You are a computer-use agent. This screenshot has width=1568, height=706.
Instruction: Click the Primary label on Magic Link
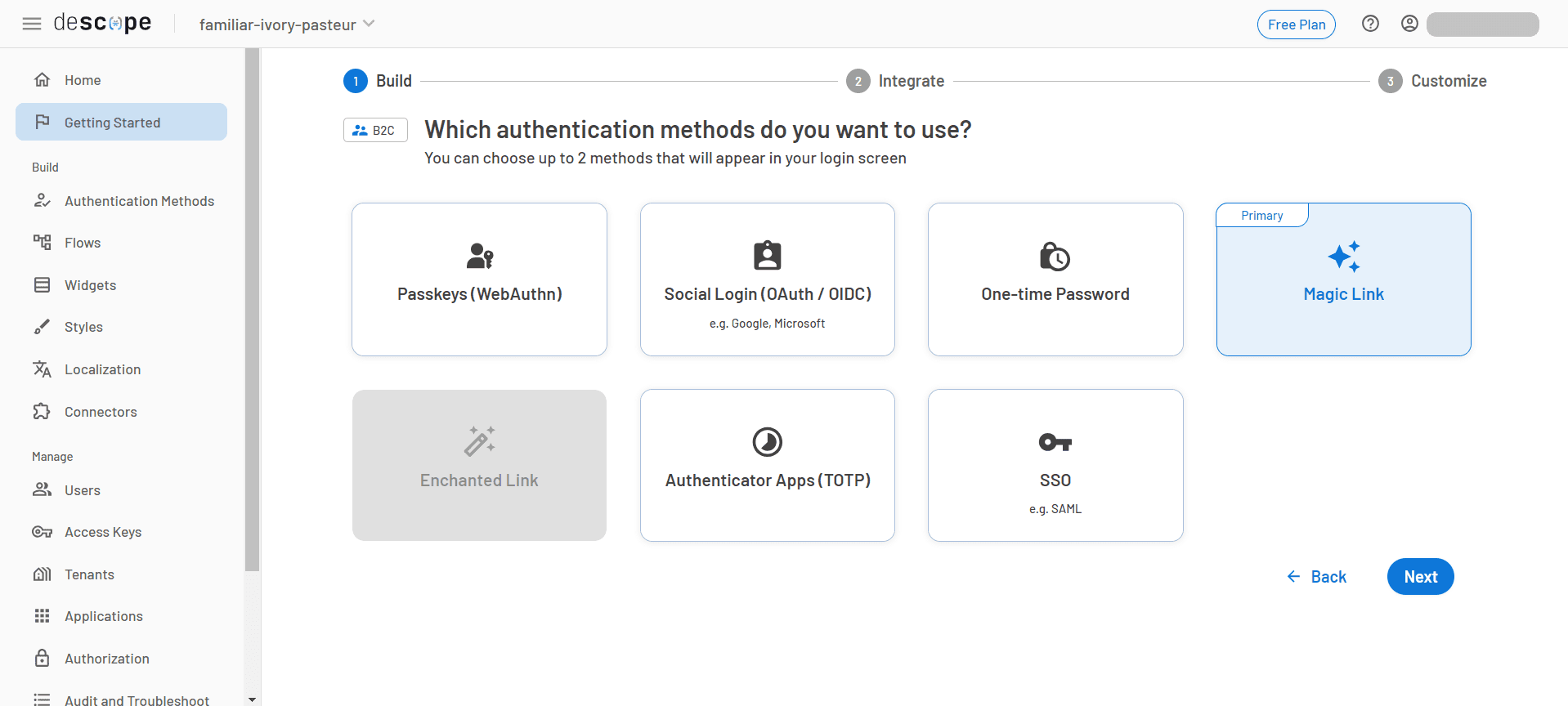point(1261,215)
